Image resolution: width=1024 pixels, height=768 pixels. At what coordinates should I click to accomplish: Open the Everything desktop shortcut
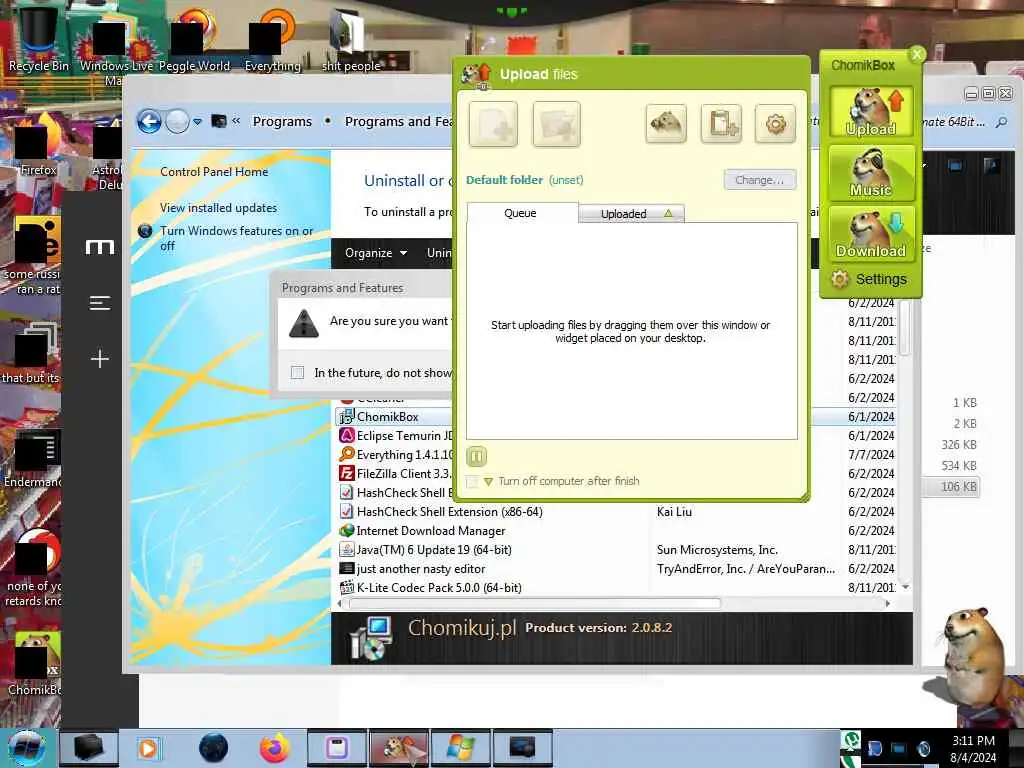273,39
